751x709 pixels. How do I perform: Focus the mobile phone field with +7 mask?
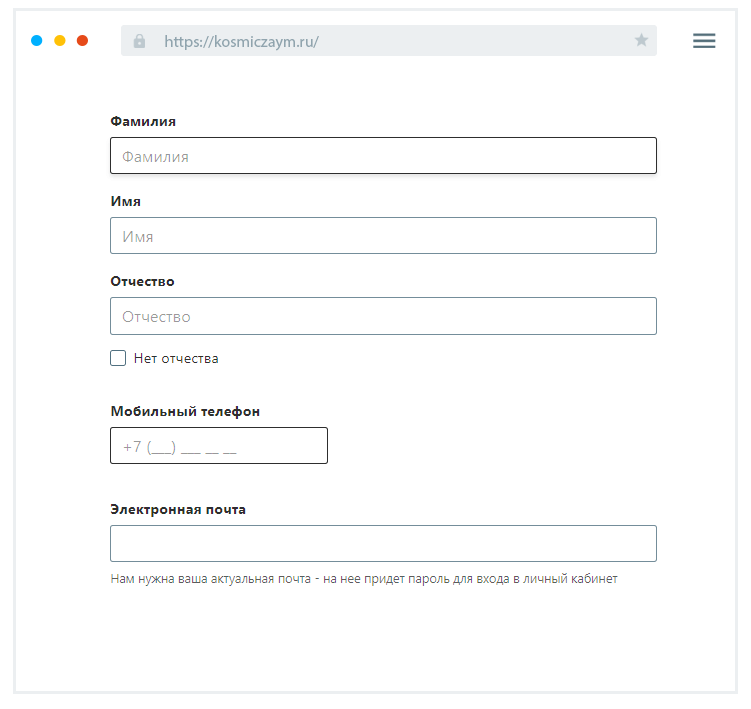pos(218,446)
